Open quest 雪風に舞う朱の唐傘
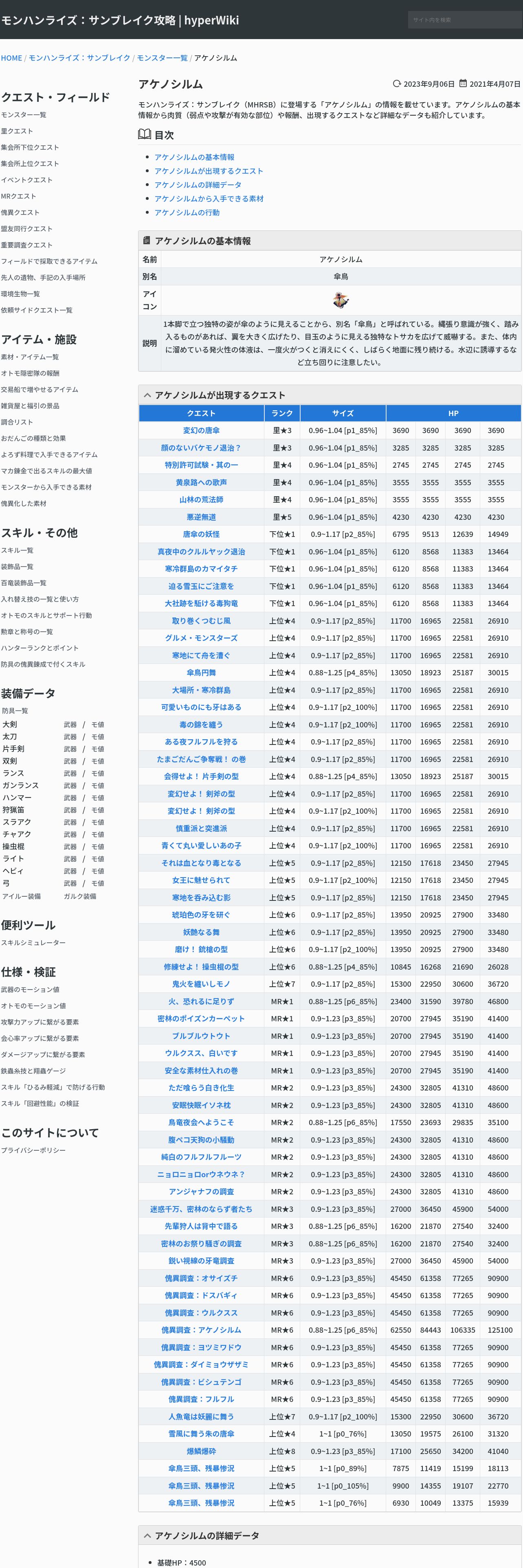 coord(202,1434)
